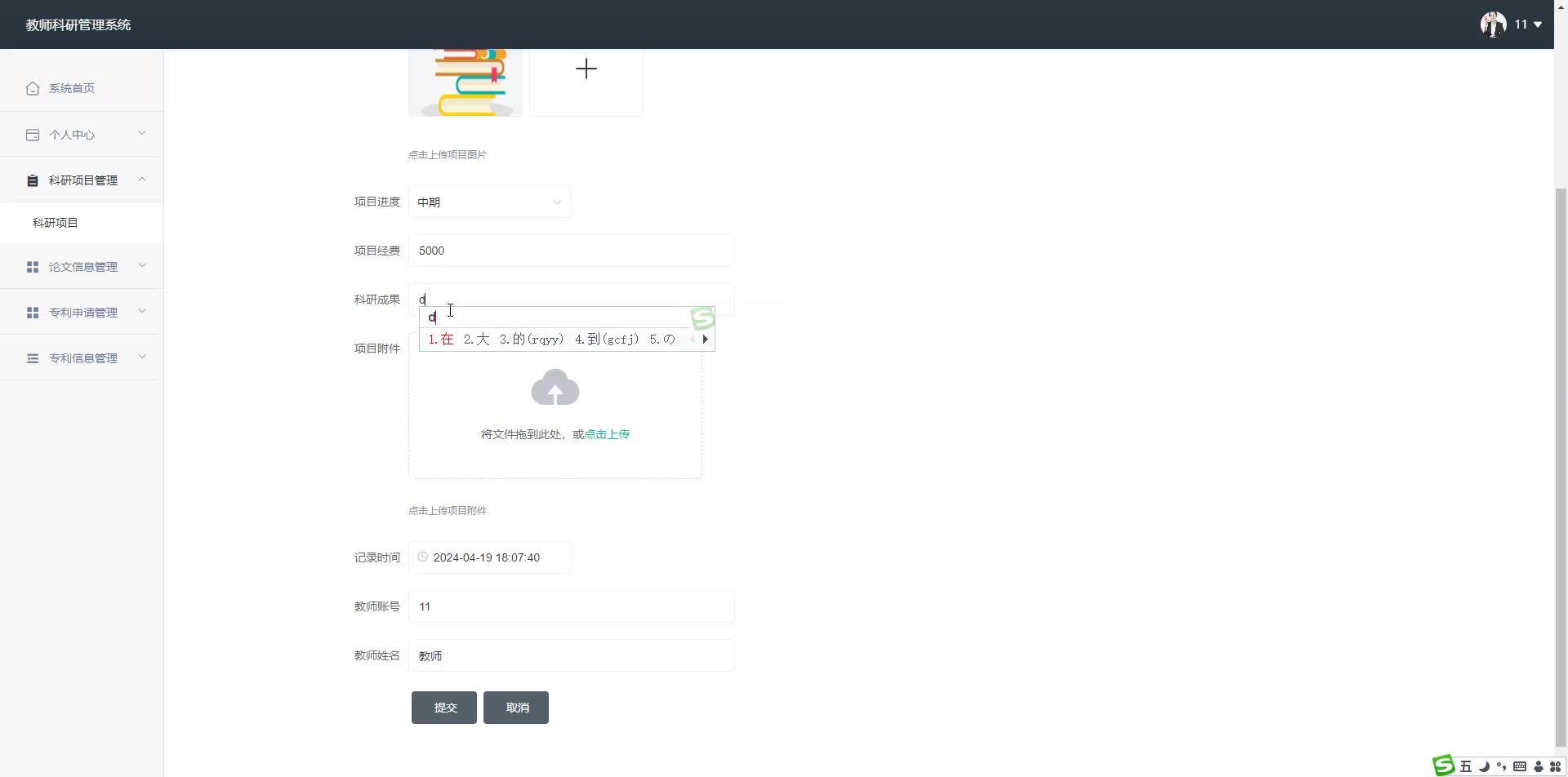Open the user menu arrow beside 11
Viewport: 1568px width, 777px height.
pos(1538,24)
